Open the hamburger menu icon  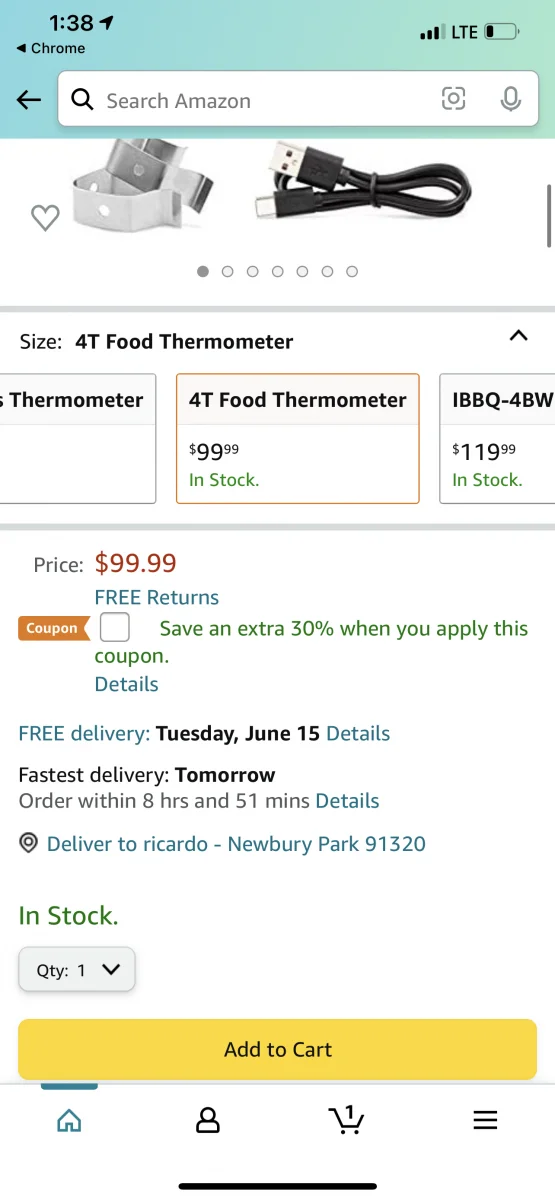pos(485,1120)
